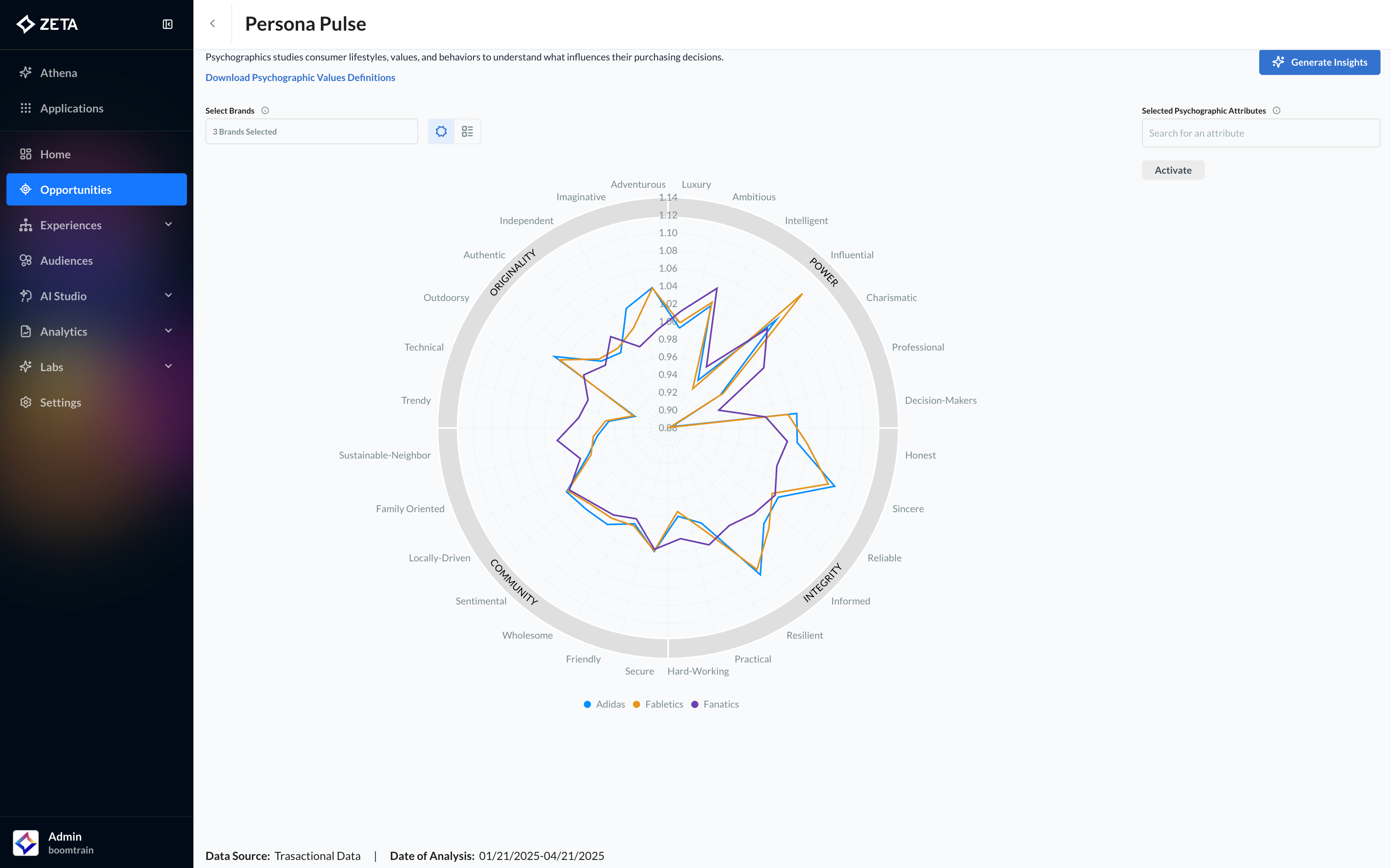Expand the Experiences submenu chevron
The image size is (1391, 868).
[168, 224]
